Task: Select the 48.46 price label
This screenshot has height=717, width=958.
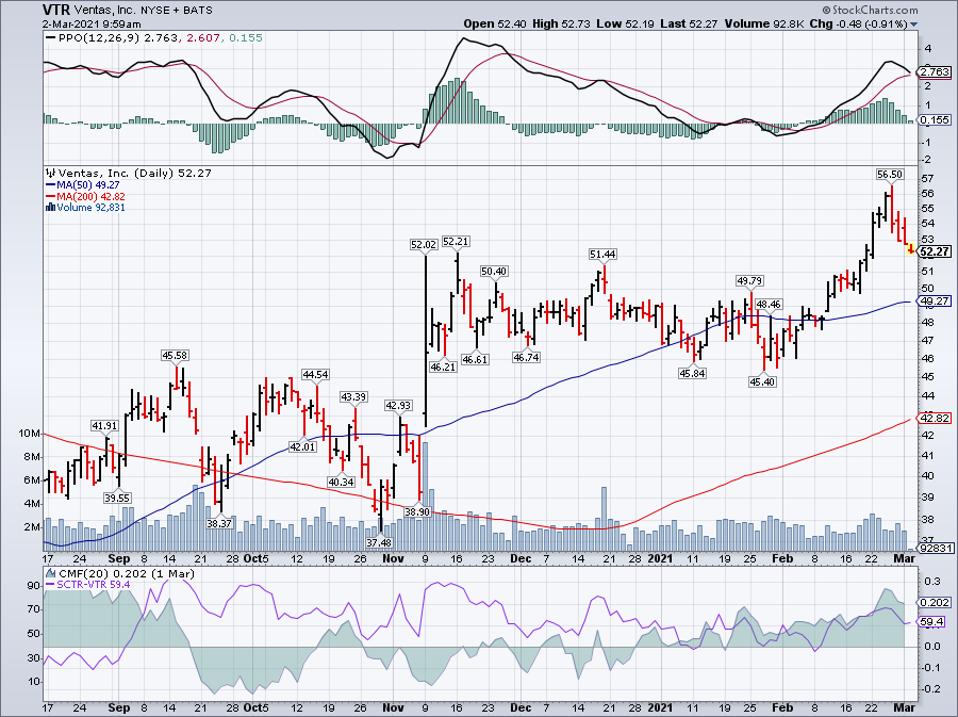Action: coord(768,304)
